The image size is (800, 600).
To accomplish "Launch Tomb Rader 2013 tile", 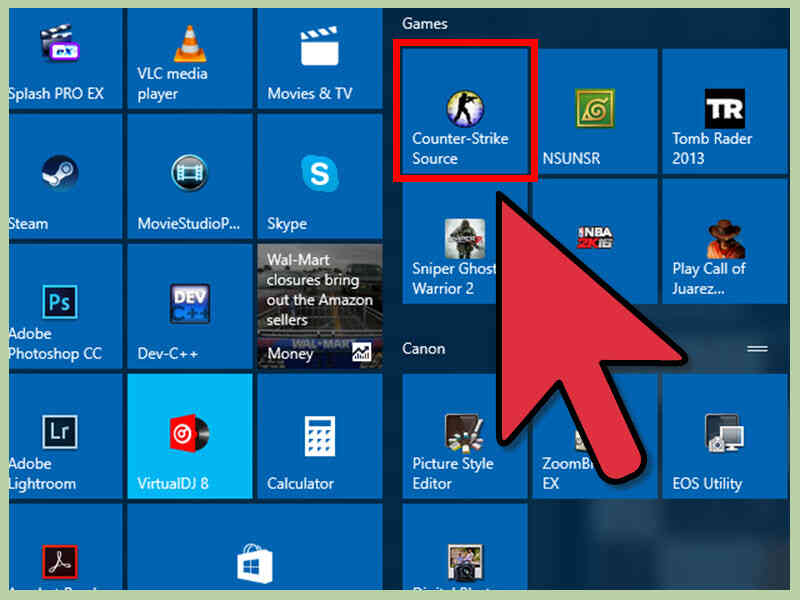I will (725, 111).
